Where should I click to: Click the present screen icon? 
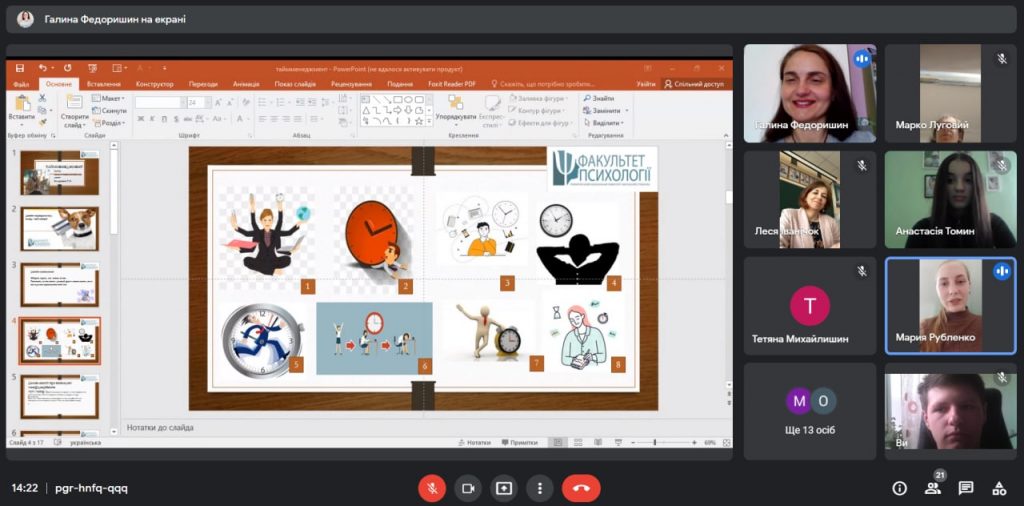503,488
